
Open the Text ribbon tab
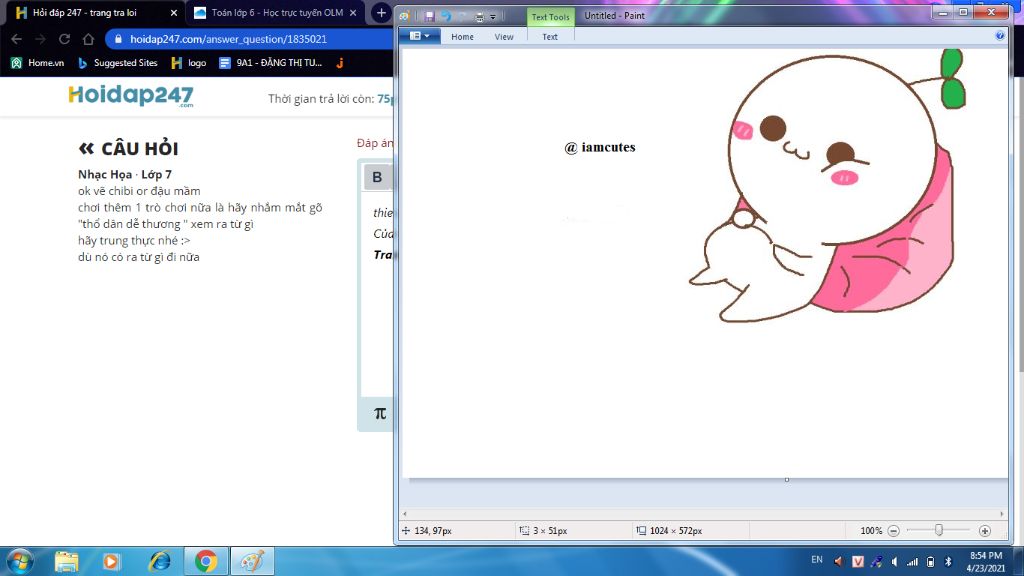click(550, 37)
